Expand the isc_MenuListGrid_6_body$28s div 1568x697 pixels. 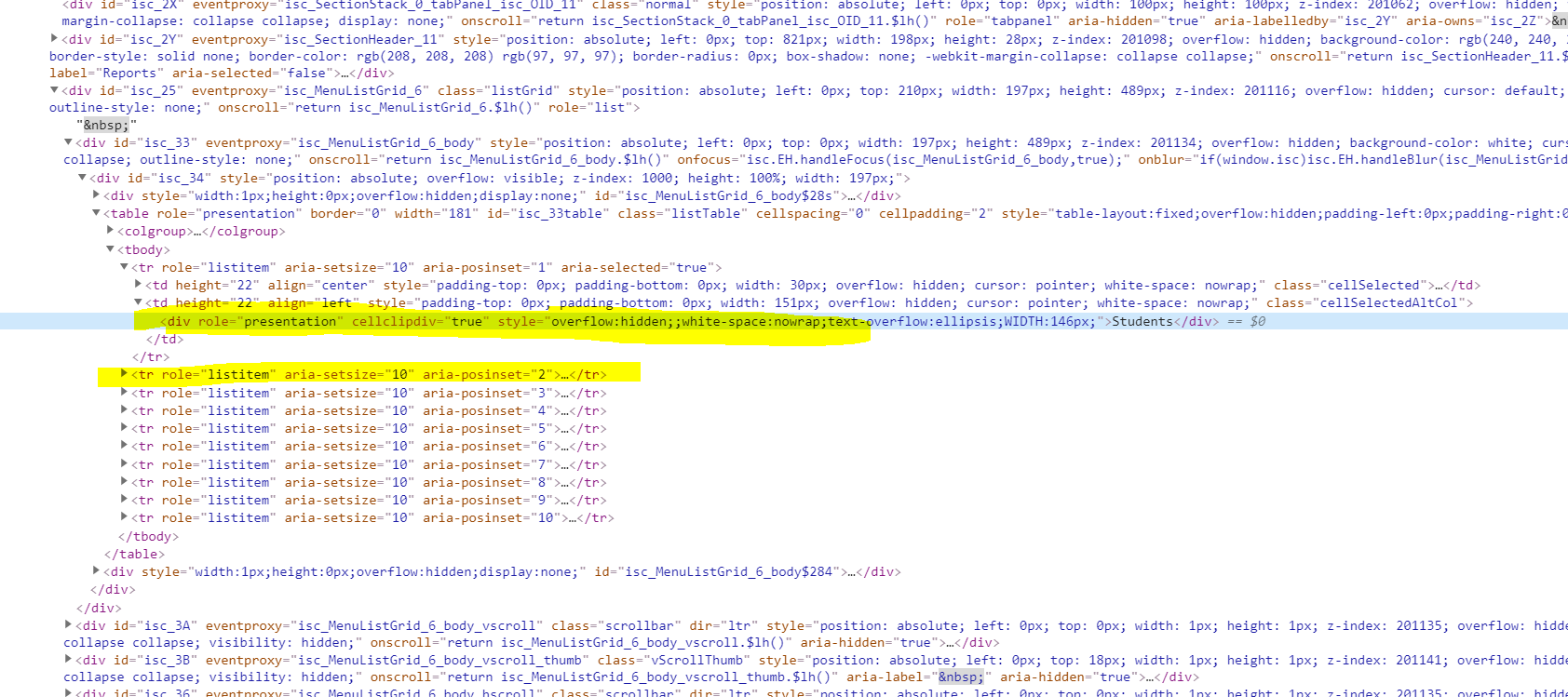click(x=96, y=195)
